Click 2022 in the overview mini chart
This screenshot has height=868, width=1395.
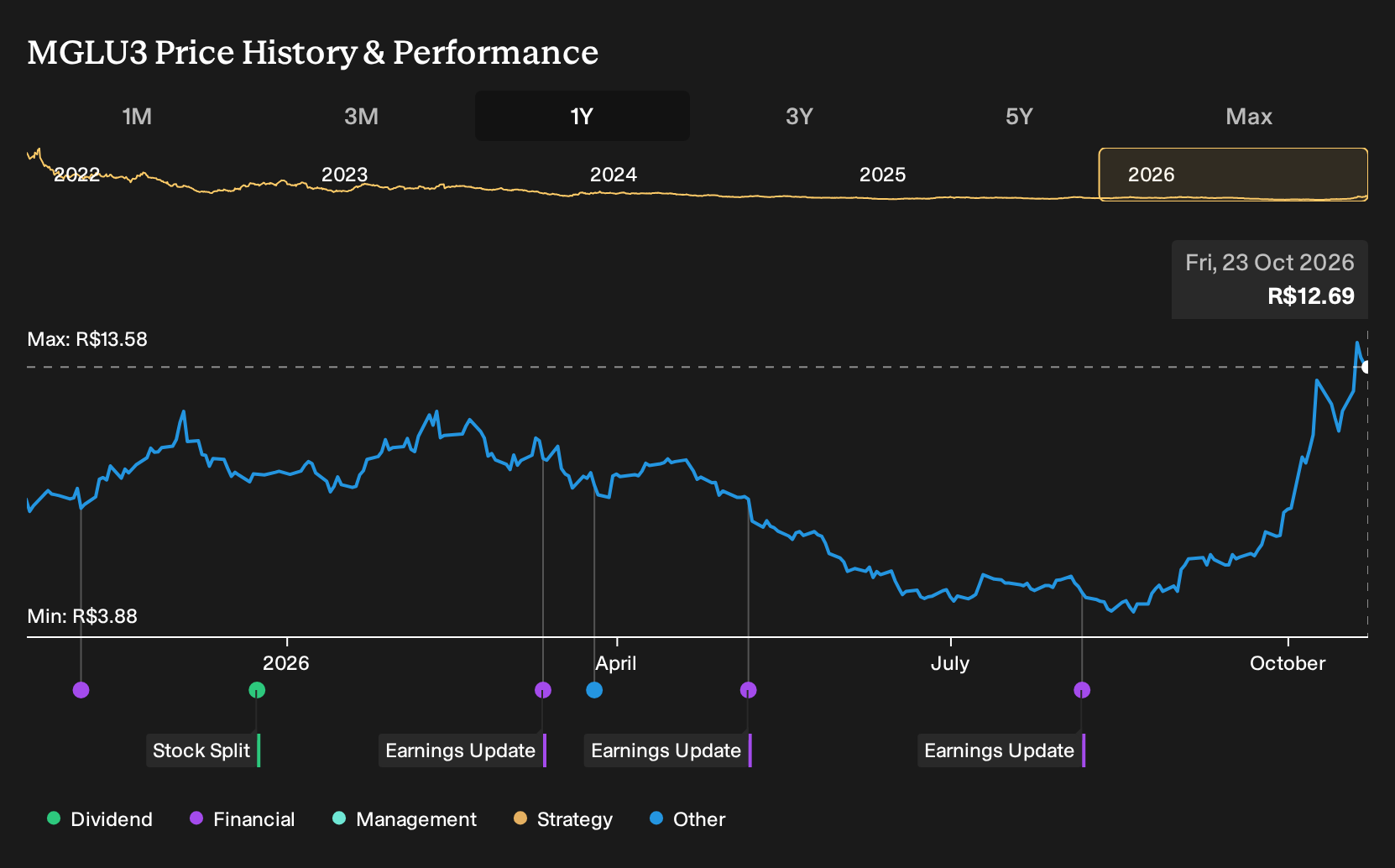tap(76, 175)
